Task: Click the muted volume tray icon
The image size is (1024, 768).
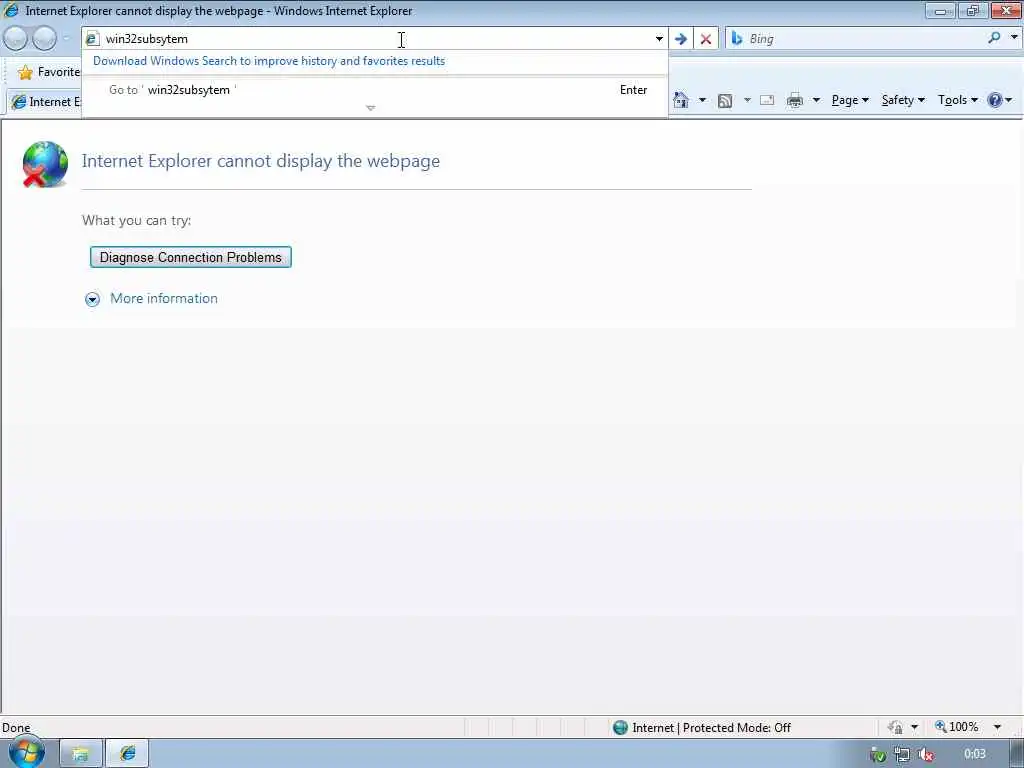Action: pyautogui.click(x=925, y=754)
